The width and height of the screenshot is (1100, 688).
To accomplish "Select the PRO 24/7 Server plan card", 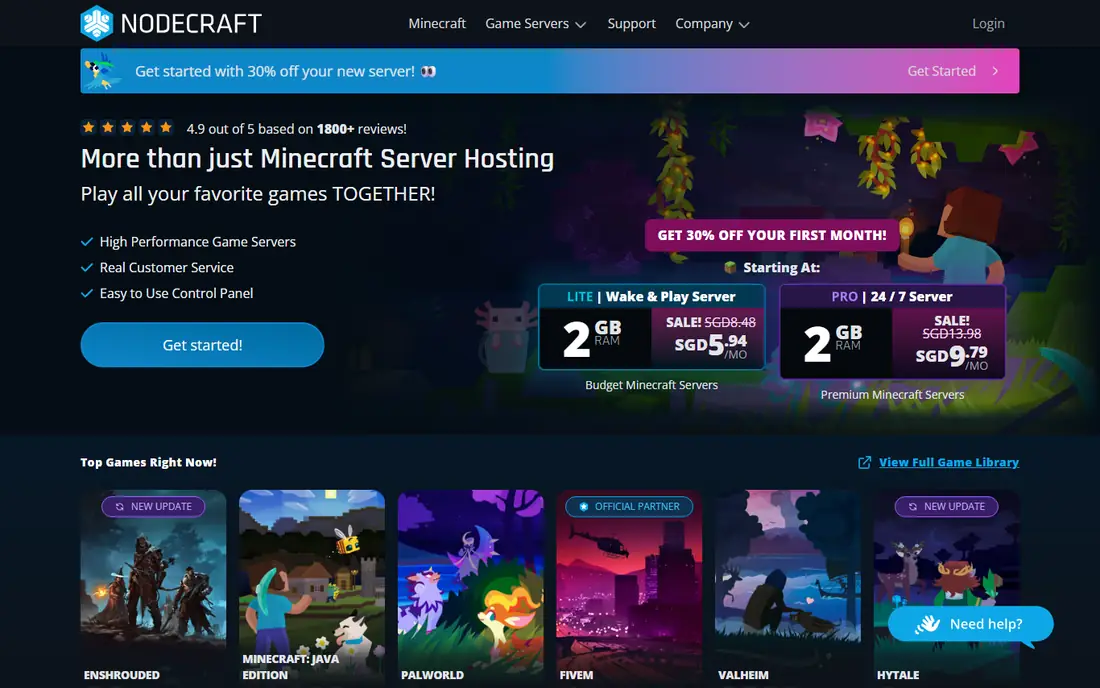I will (892, 331).
